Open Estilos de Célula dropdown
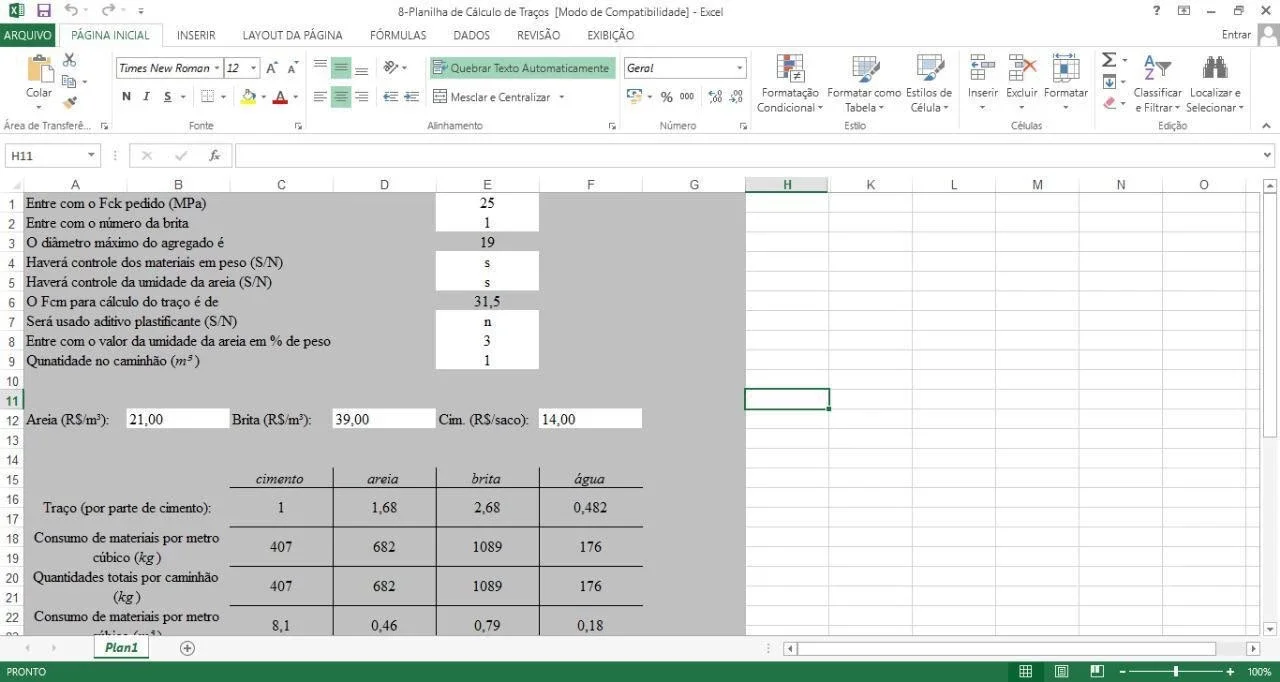This screenshot has width=1280, height=682. click(x=929, y=84)
